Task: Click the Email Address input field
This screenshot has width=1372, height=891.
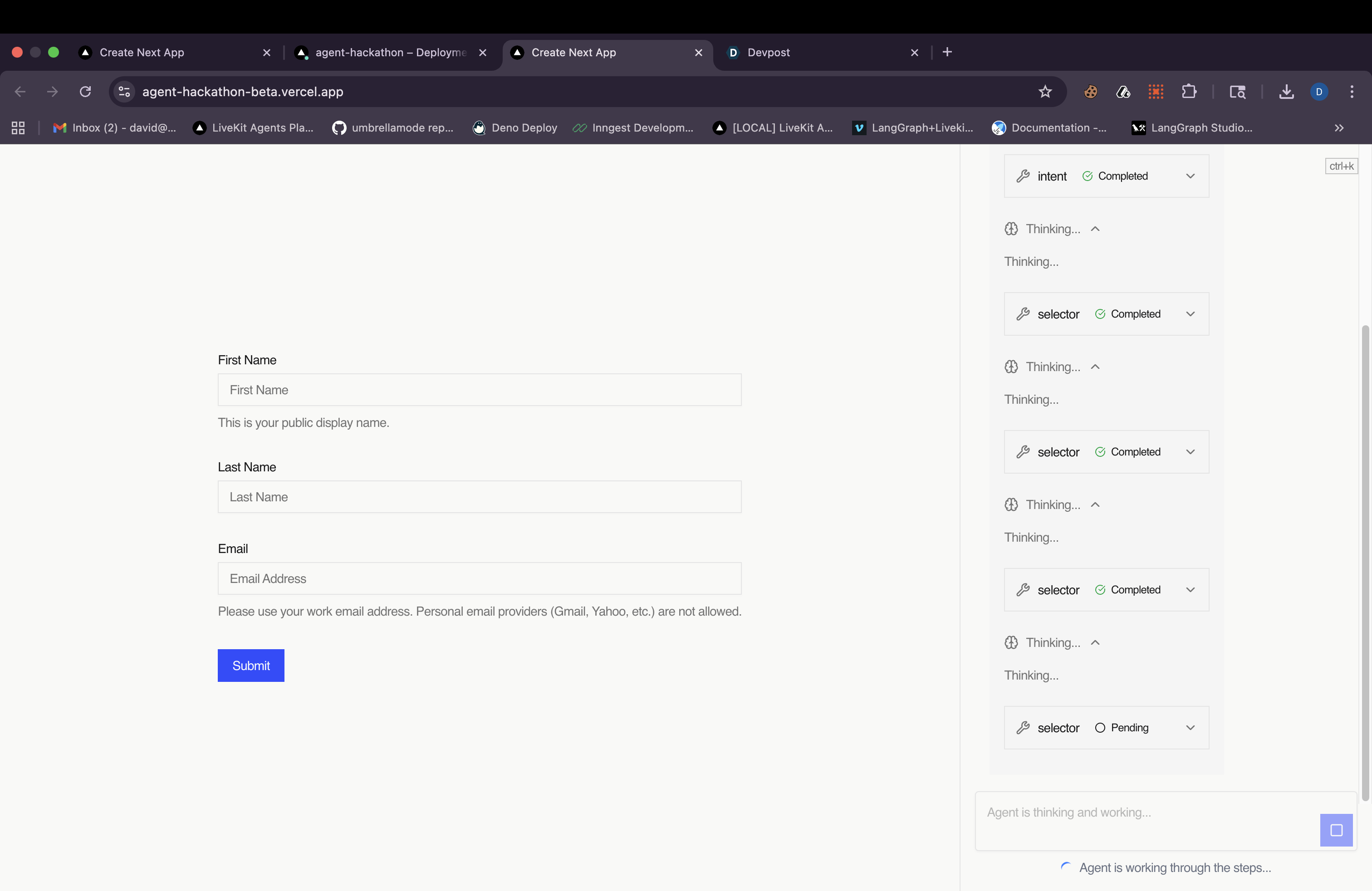Action: [479, 578]
